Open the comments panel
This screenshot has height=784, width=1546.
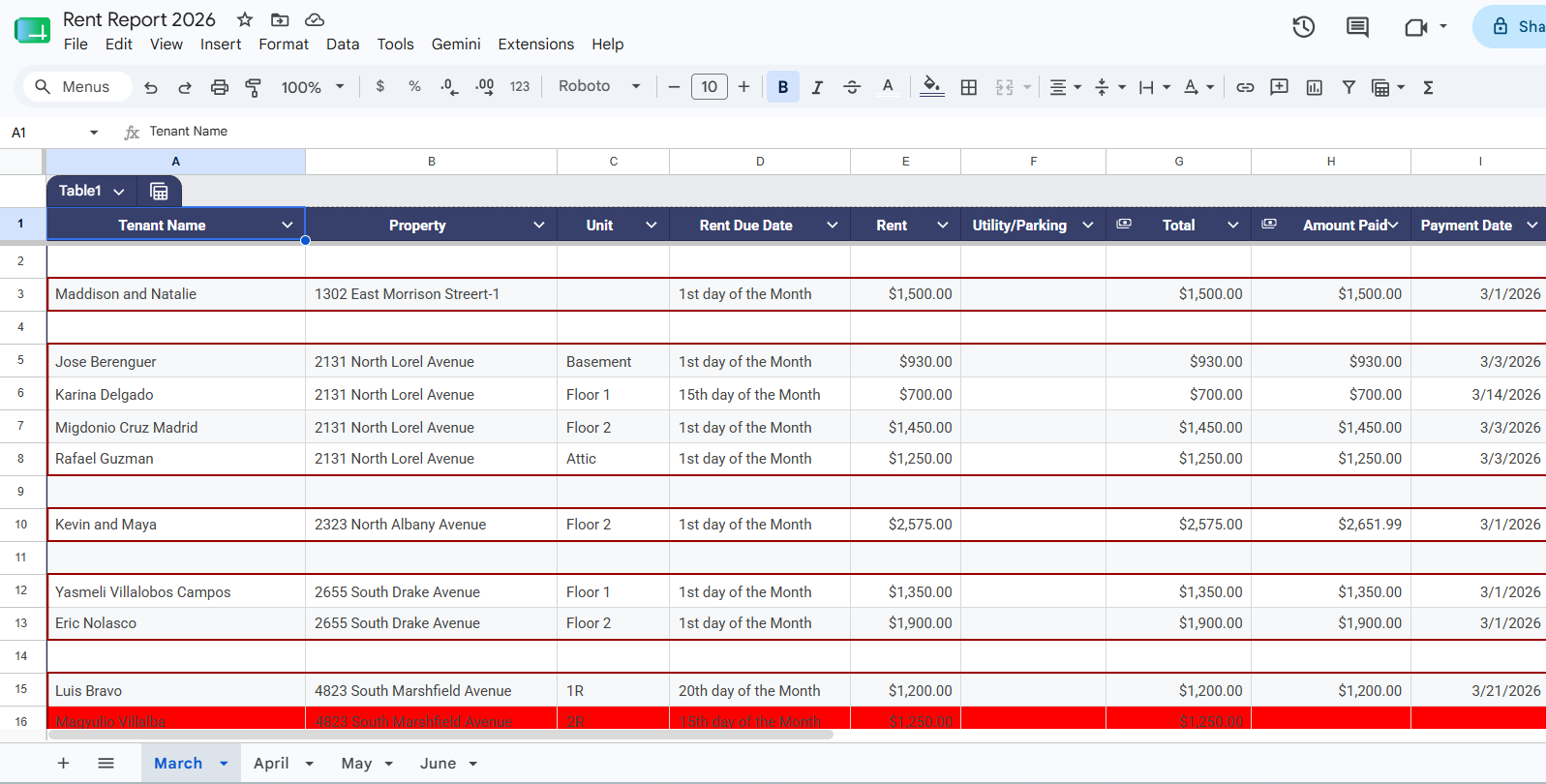pyautogui.click(x=1357, y=27)
